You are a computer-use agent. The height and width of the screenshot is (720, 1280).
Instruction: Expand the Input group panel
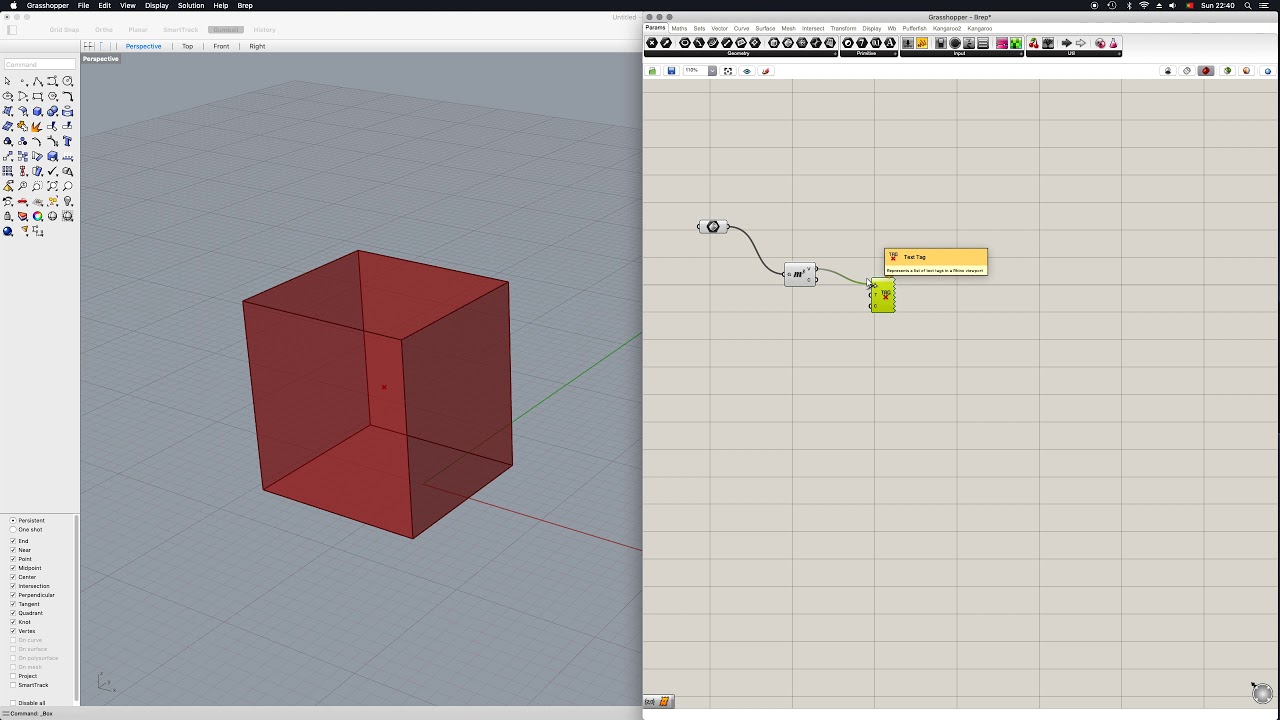pos(960,53)
